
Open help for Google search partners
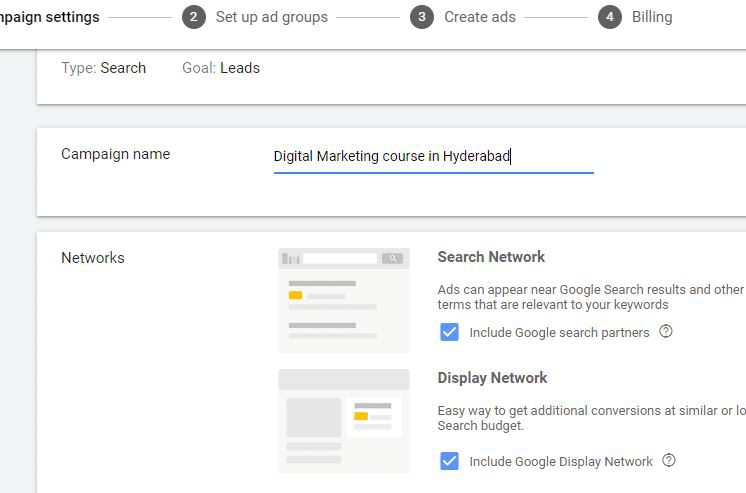[x=666, y=331]
